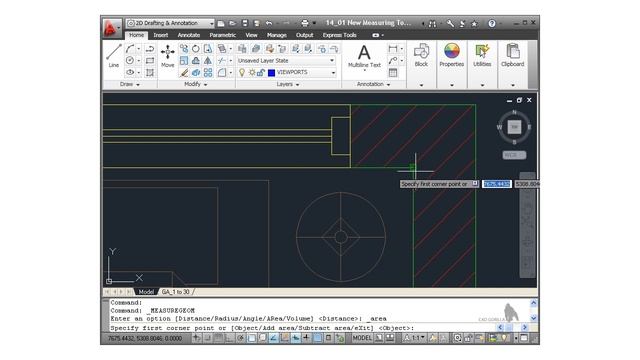Select the Line tool
Viewport: 640px width, 360px height.
click(x=113, y=56)
